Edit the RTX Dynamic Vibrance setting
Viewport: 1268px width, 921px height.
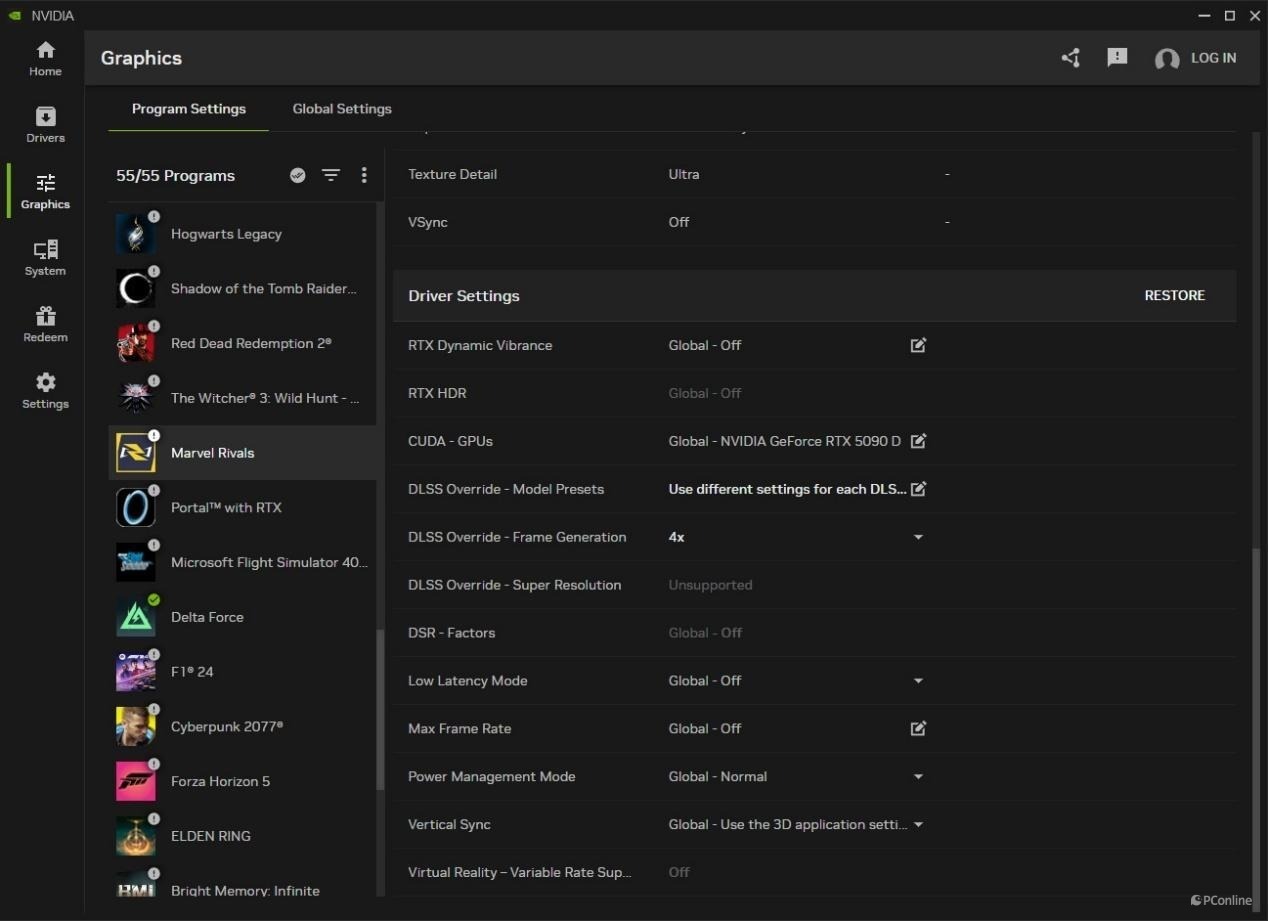[x=918, y=345]
